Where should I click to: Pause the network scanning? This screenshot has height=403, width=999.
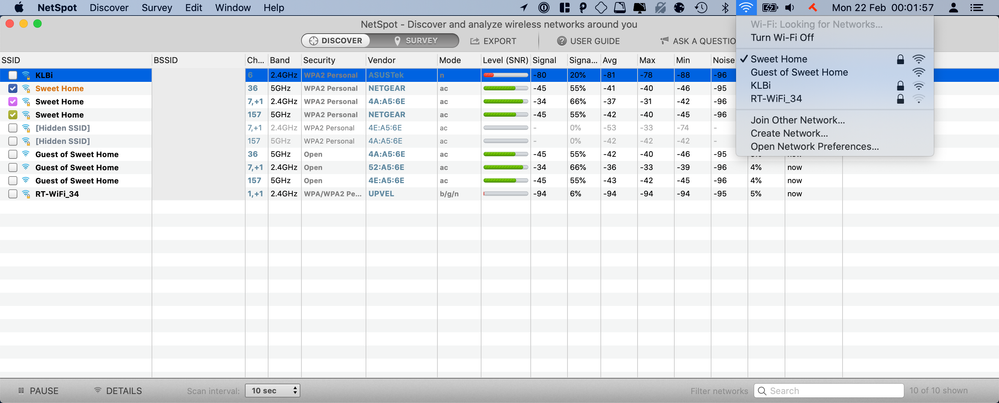click(38, 391)
